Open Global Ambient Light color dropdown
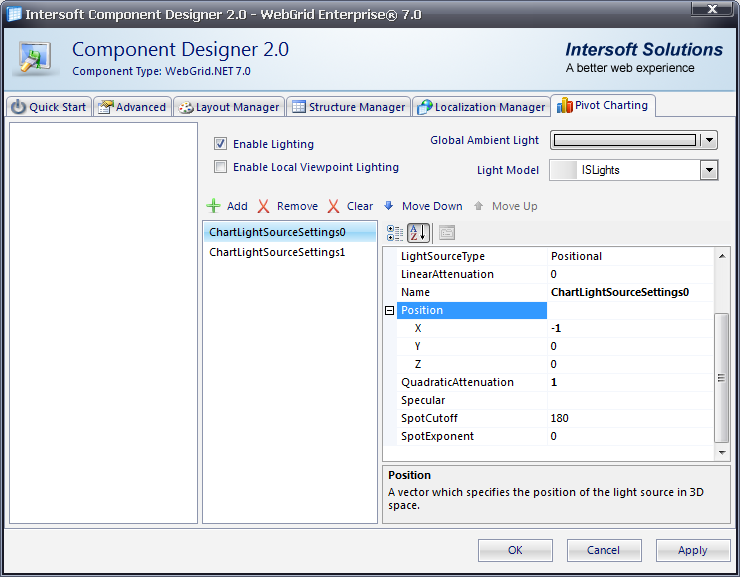 pyautogui.click(x=709, y=140)
